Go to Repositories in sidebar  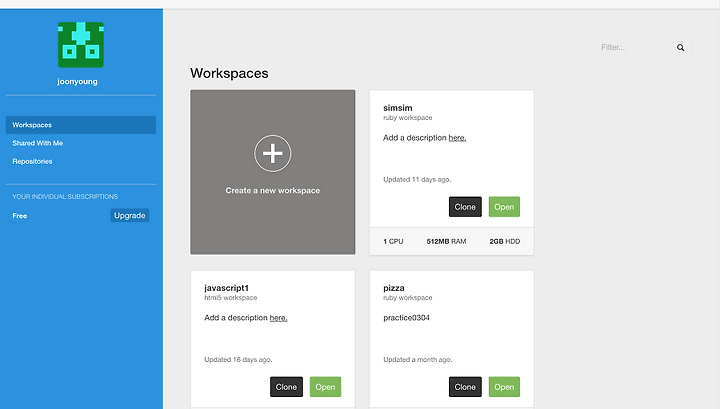pos(32,162)
